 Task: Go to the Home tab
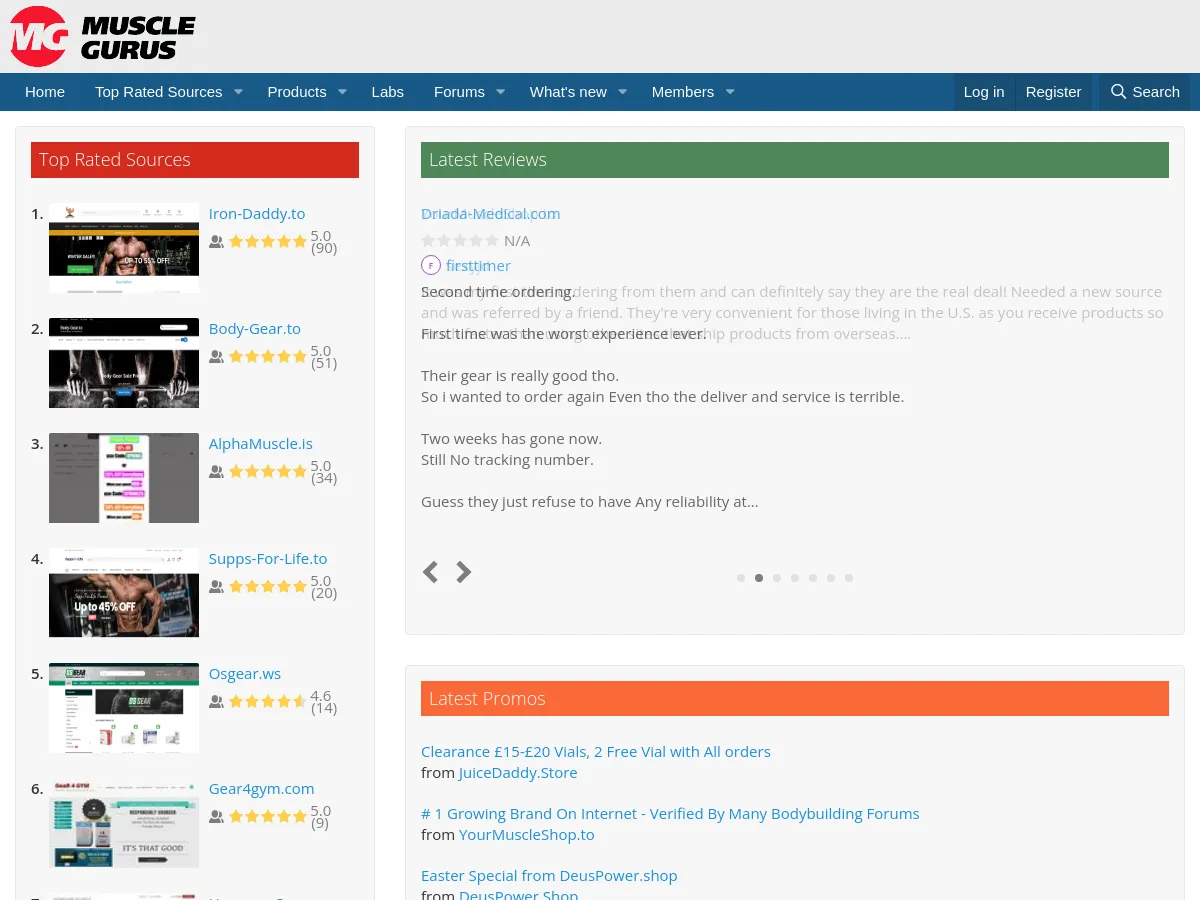click(45, 92)
